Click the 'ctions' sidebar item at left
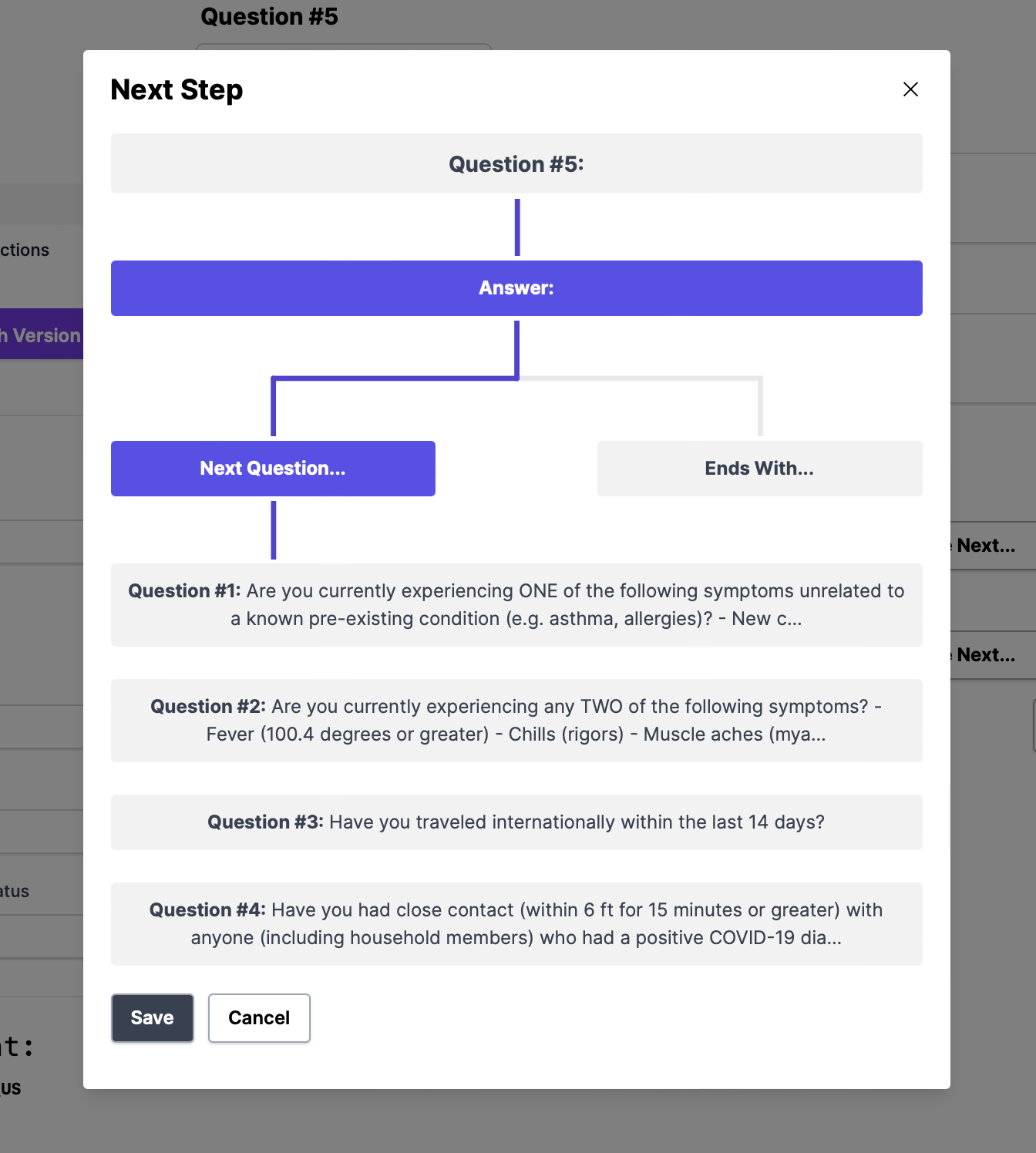The height and width of the screenshot is (1153, 1036). pos(25,250)
